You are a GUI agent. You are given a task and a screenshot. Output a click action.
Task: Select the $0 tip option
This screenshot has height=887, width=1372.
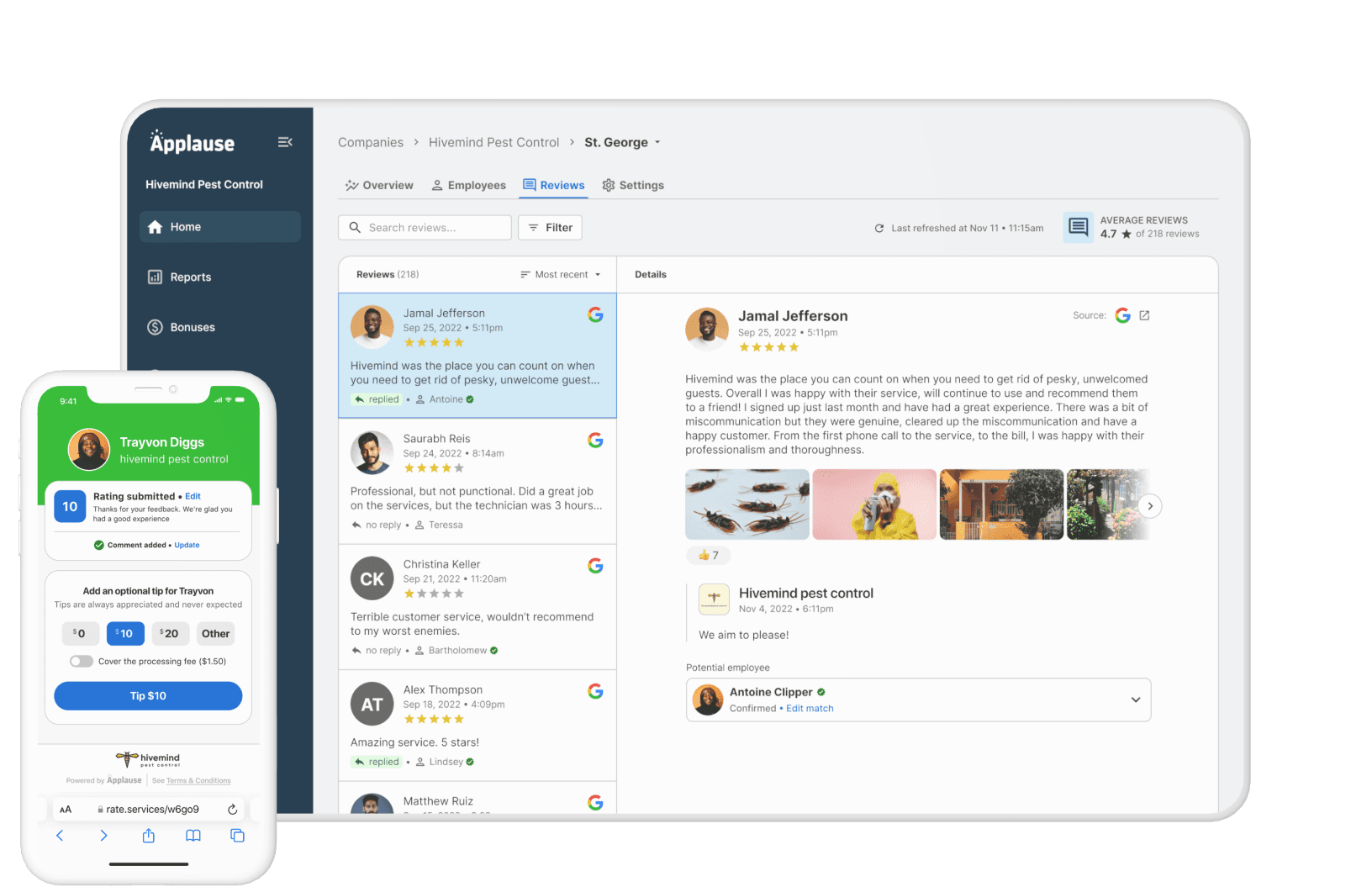click(81, 633)
